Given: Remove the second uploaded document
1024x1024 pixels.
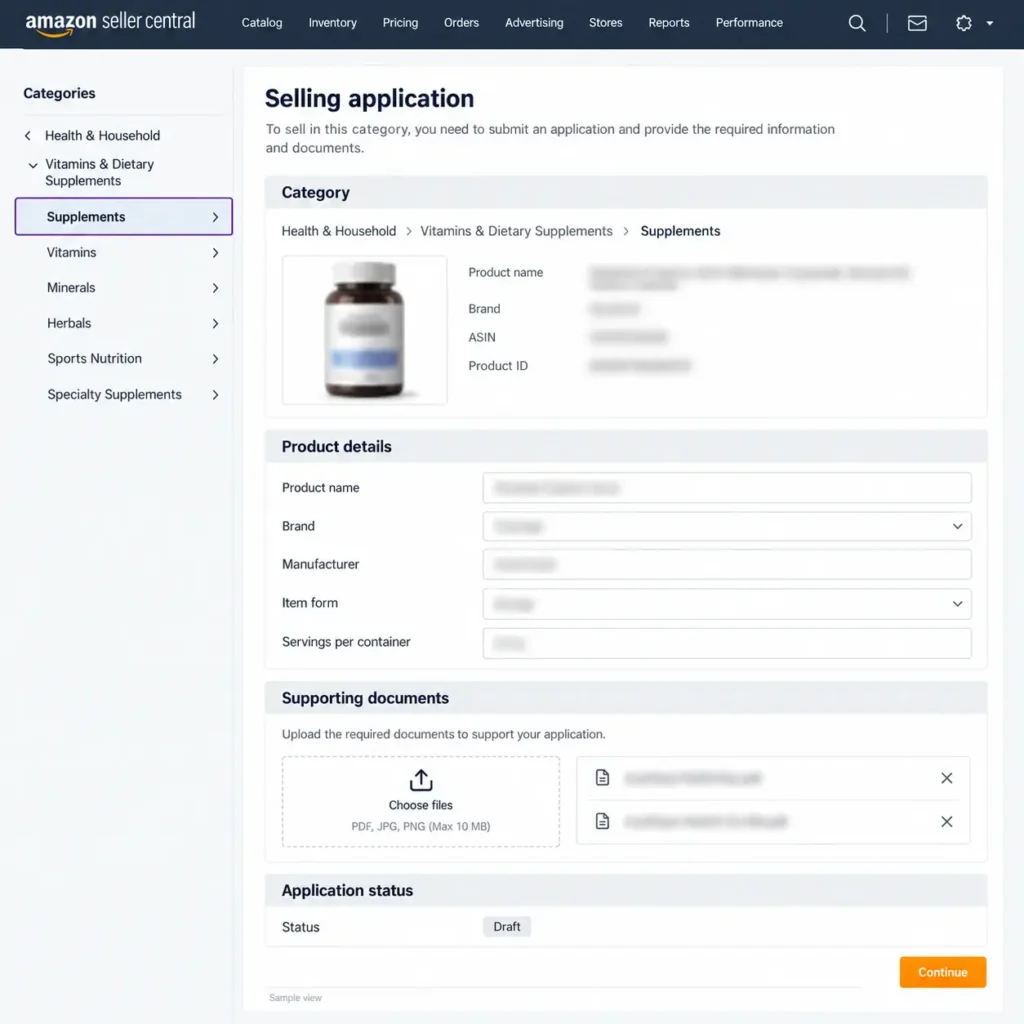Looking at the screenshot, I should 946,822.
